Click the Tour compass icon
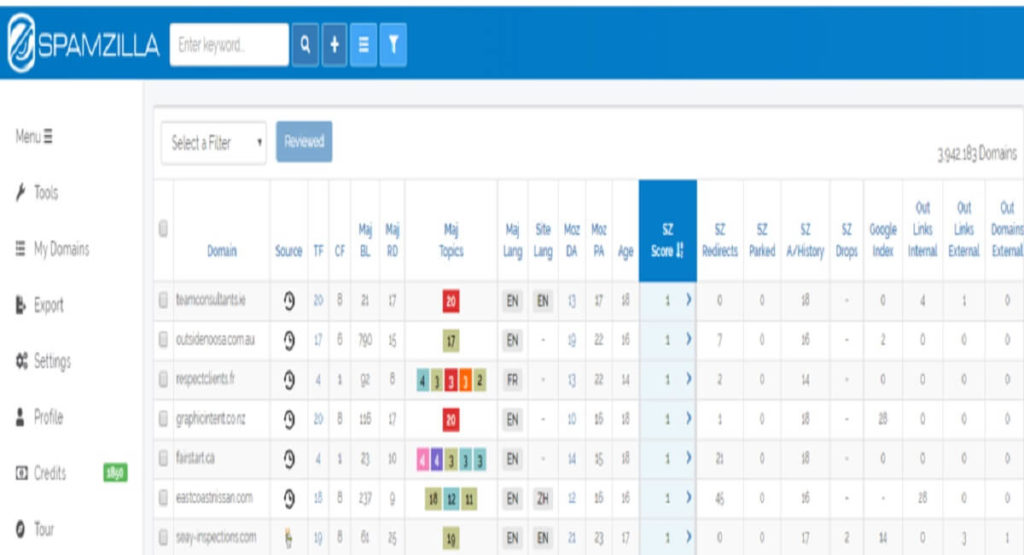 tap(21, 528)
